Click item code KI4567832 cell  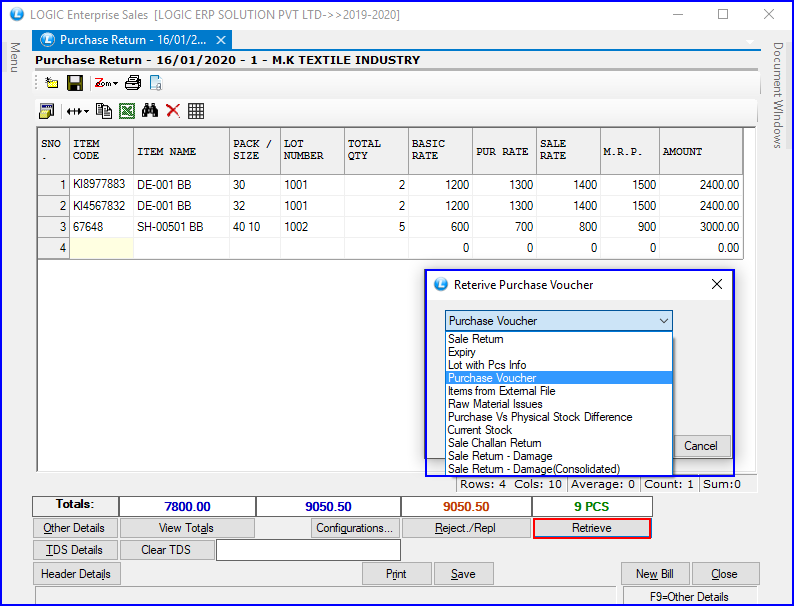pos(101,206)
